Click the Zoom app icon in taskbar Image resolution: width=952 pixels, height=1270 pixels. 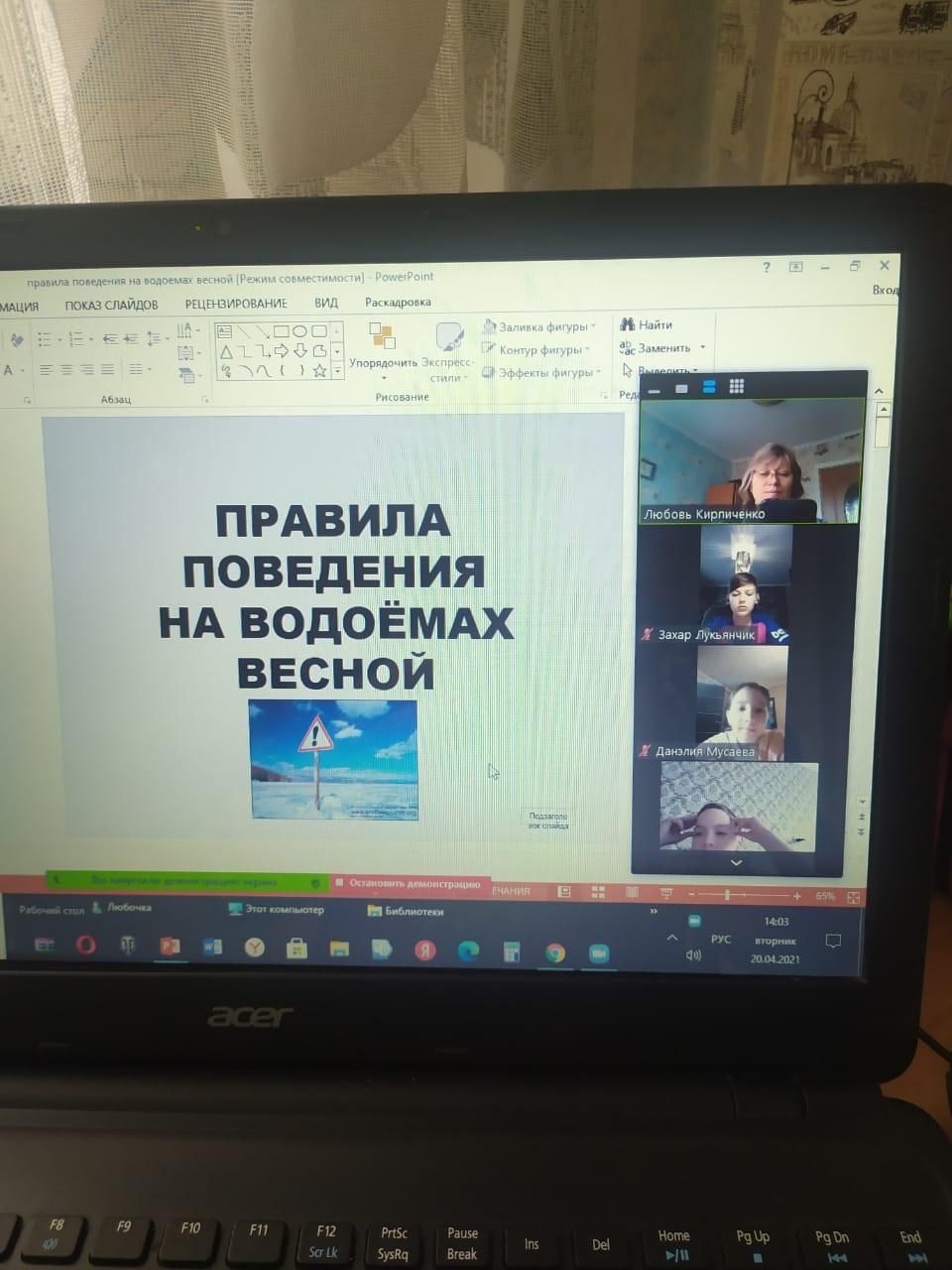598,953
